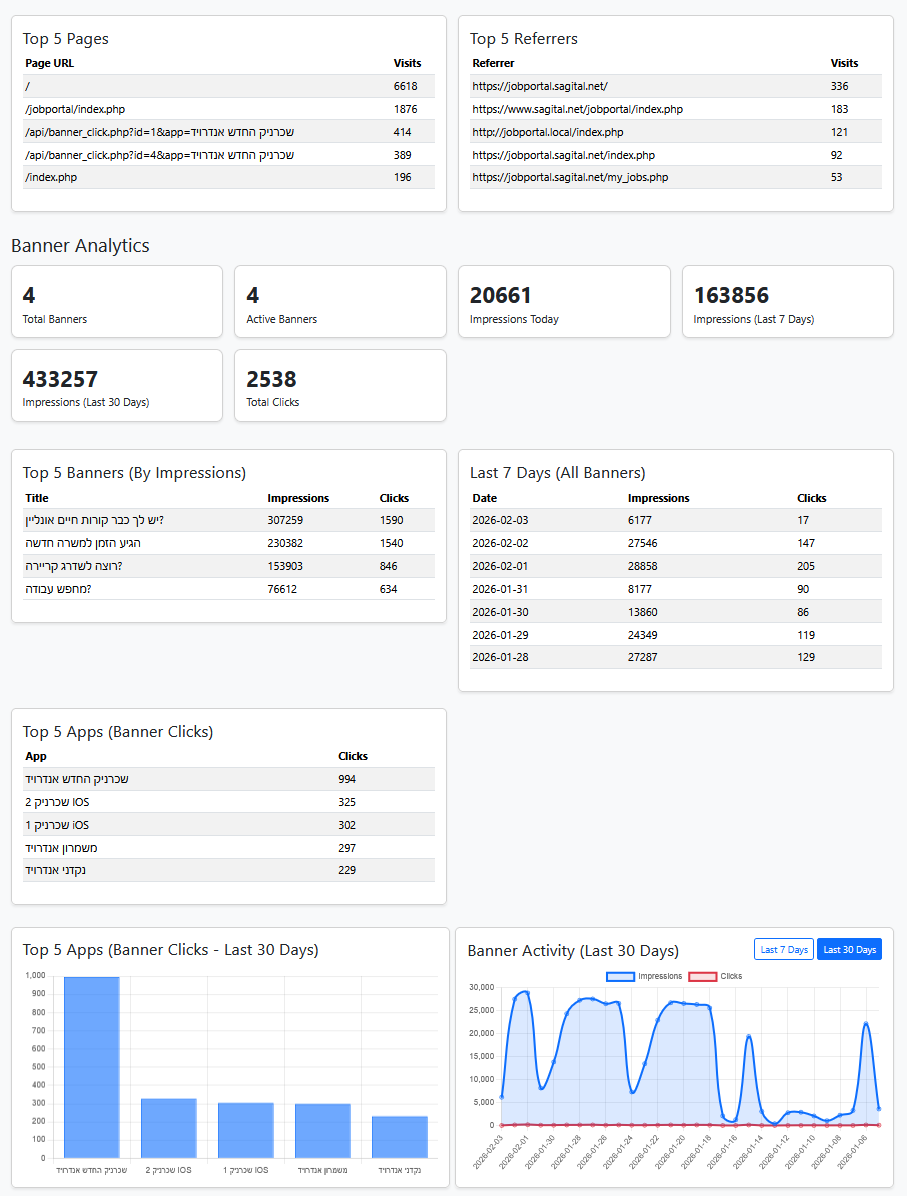Image resolution: width=907 pixels, height=1196 pixels.
Task: Click the 1590 clicks value
Action: 391,520
